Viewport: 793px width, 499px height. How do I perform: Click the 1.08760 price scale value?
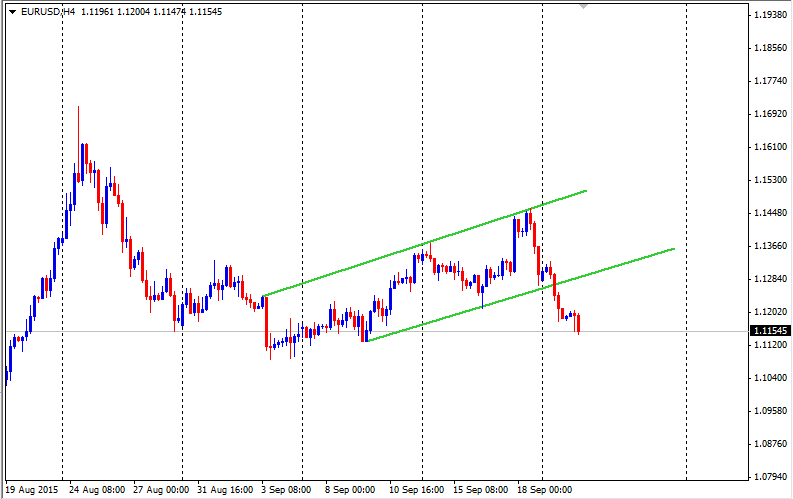pyautogui.click(x=770, y=444)
